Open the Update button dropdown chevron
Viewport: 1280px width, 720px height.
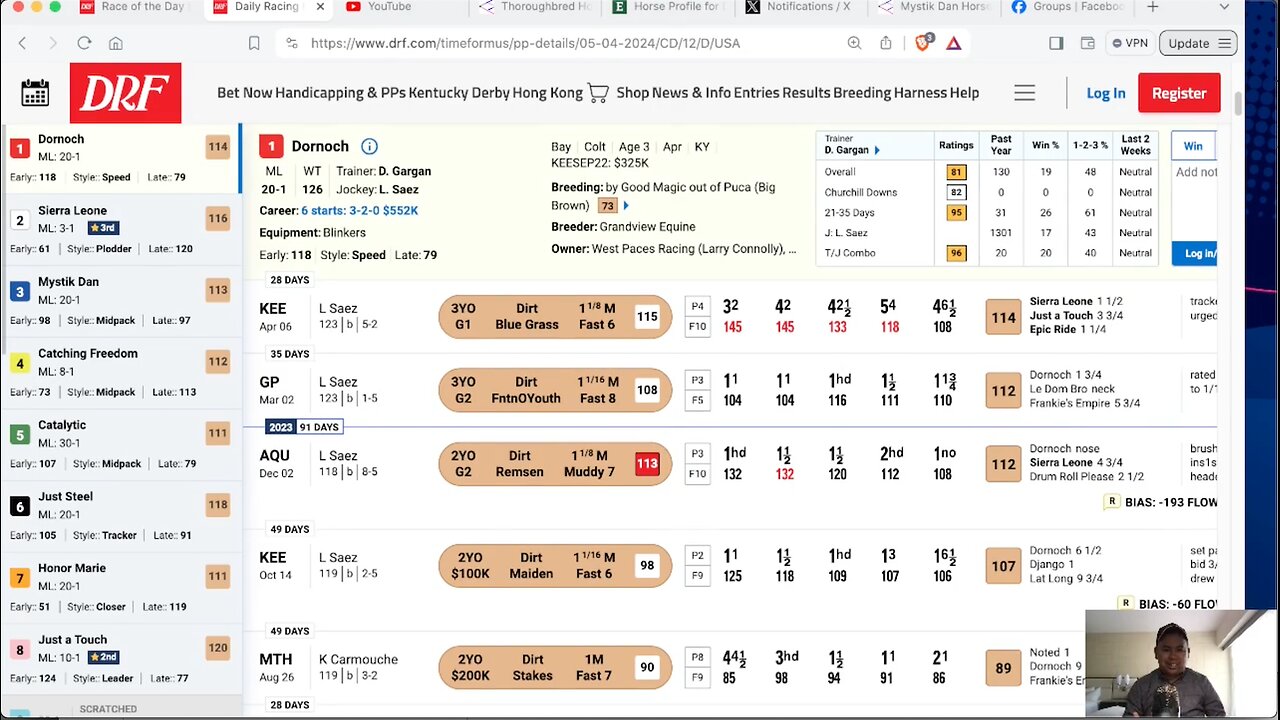[1225, 43]
